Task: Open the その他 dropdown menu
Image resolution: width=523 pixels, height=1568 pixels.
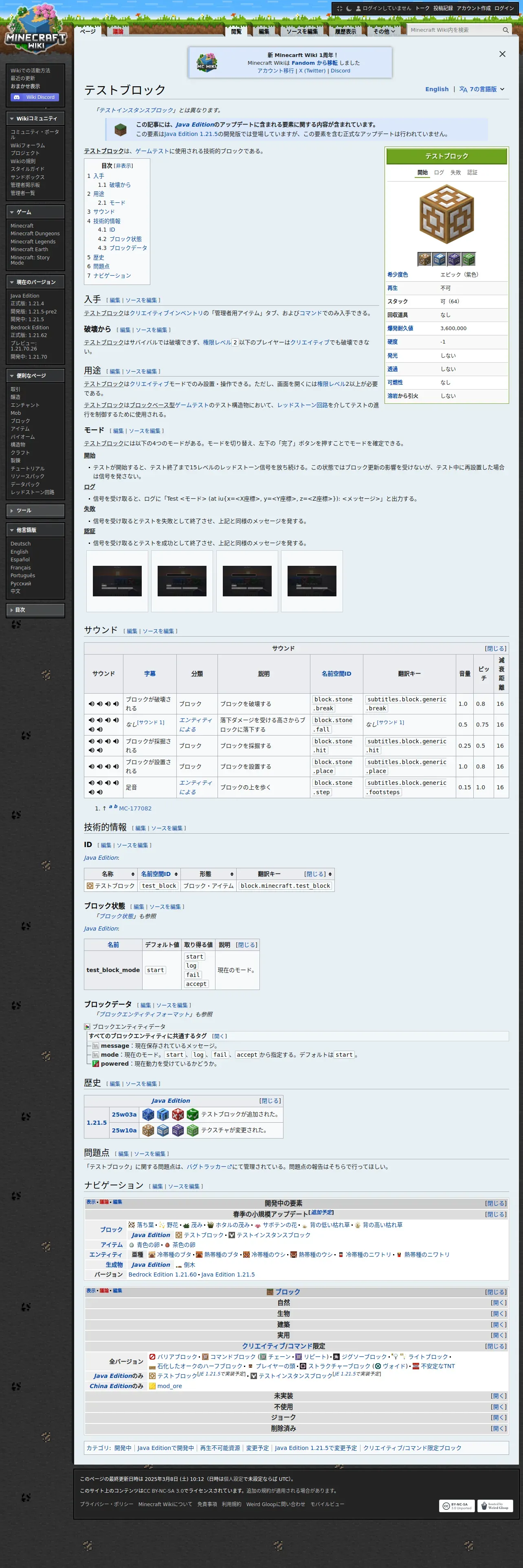Action: 384,32
